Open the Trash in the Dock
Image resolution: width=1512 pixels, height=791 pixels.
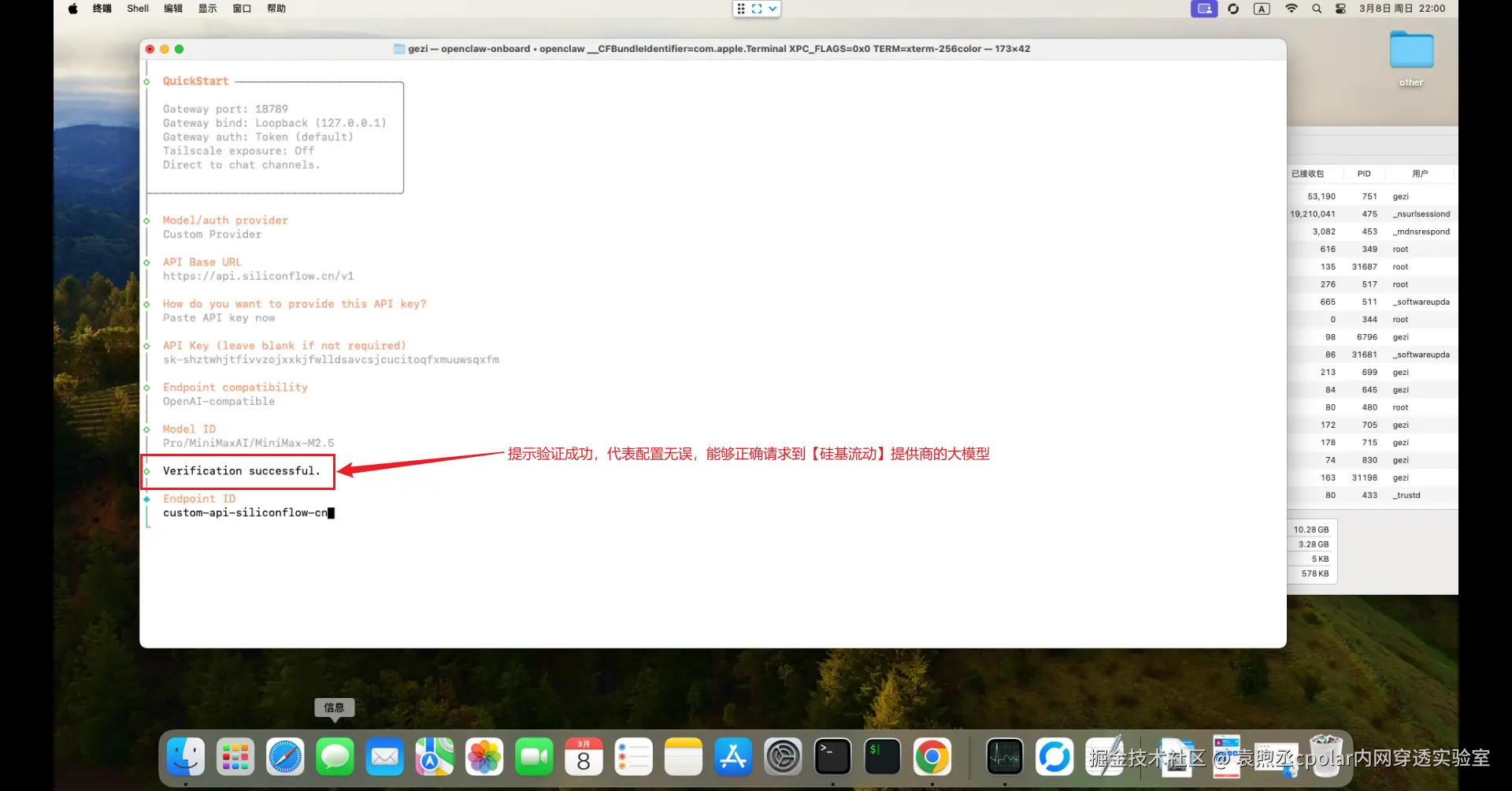(1326, 756)
